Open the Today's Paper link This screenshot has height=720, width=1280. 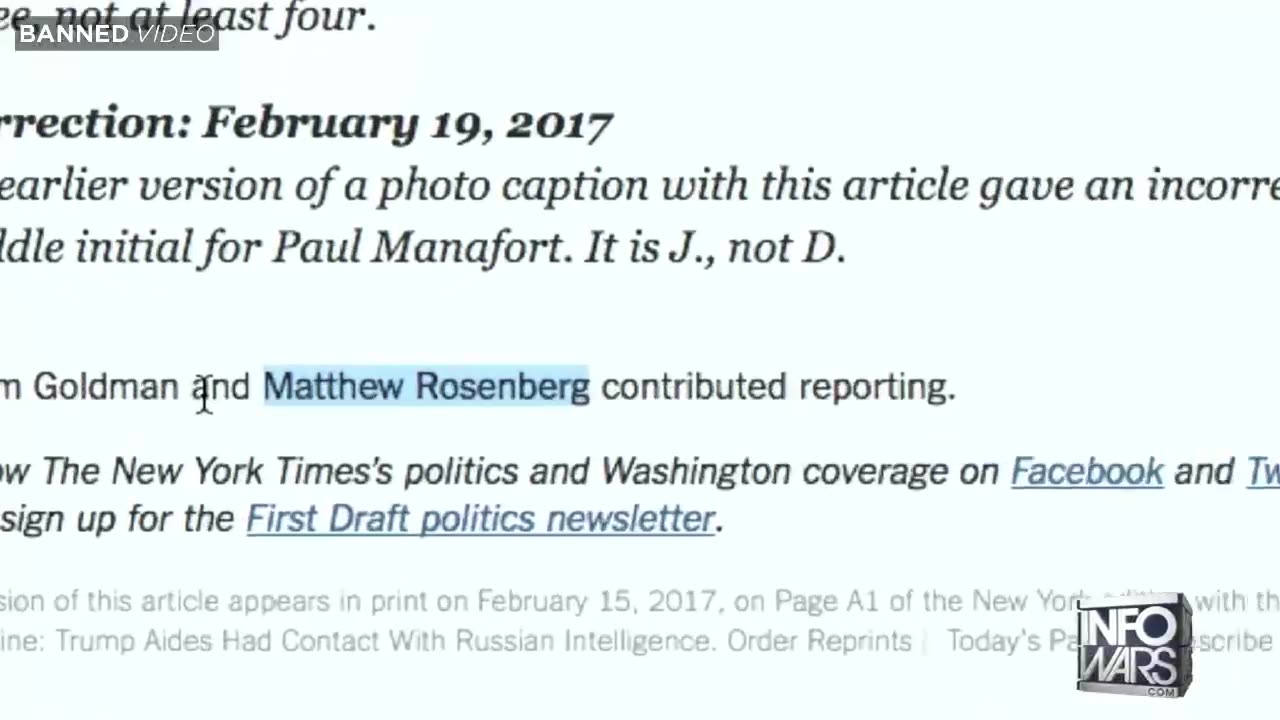pos(1010,641)
